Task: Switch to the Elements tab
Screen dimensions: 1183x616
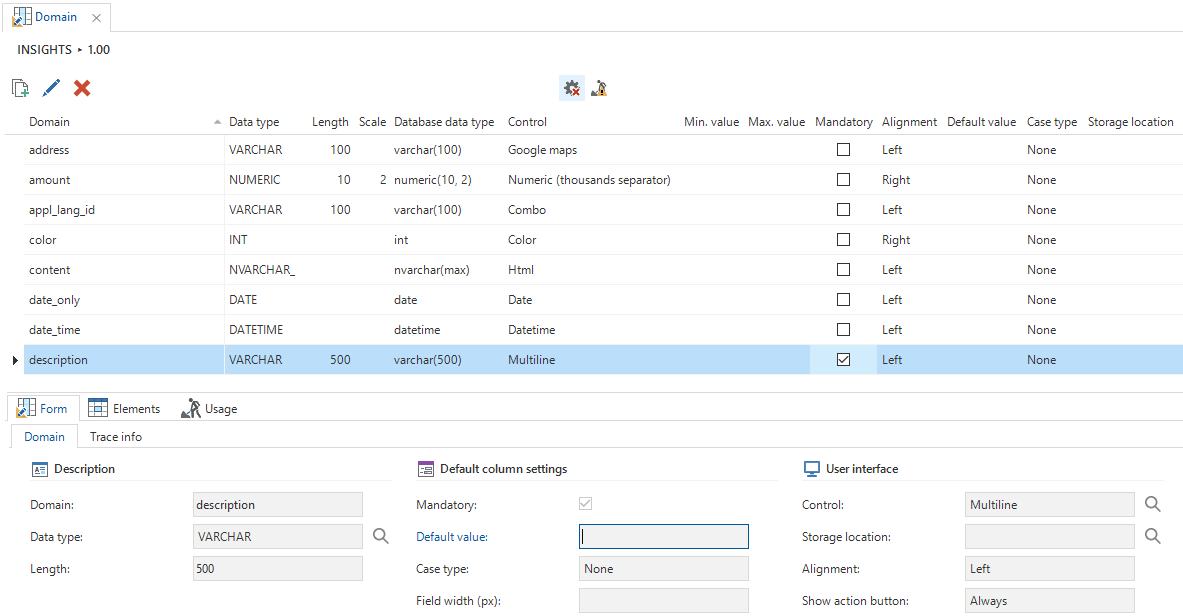Action: click(x=124, y=409)
